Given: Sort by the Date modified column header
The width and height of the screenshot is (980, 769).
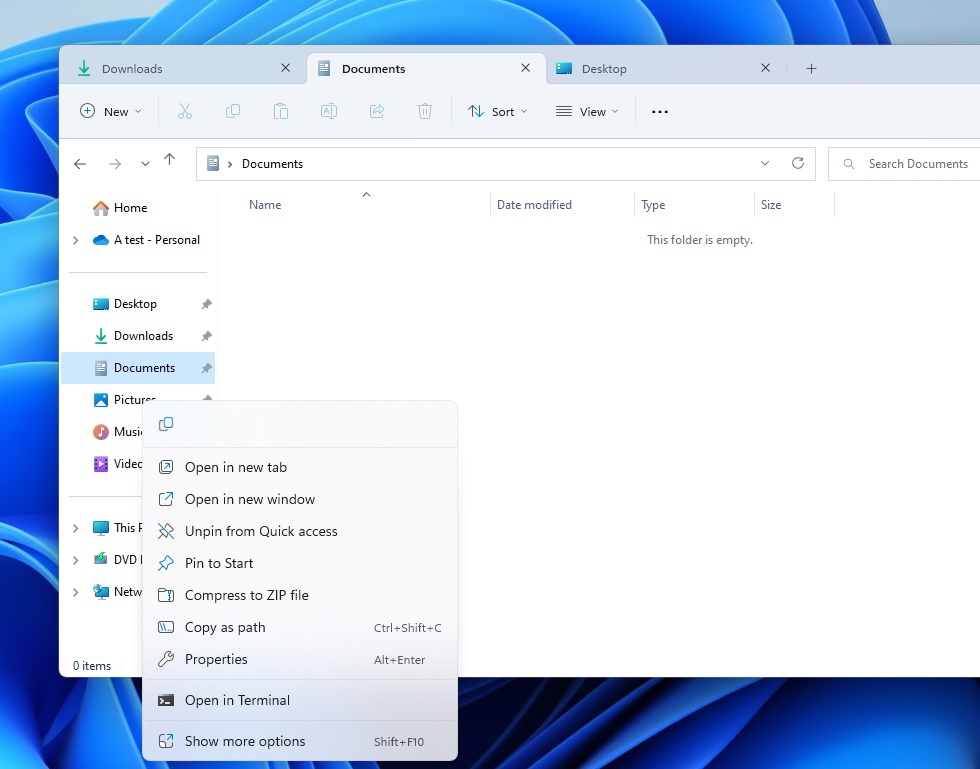Looking at the screenshot, I should pyautogui.click(x=534, y=205).
